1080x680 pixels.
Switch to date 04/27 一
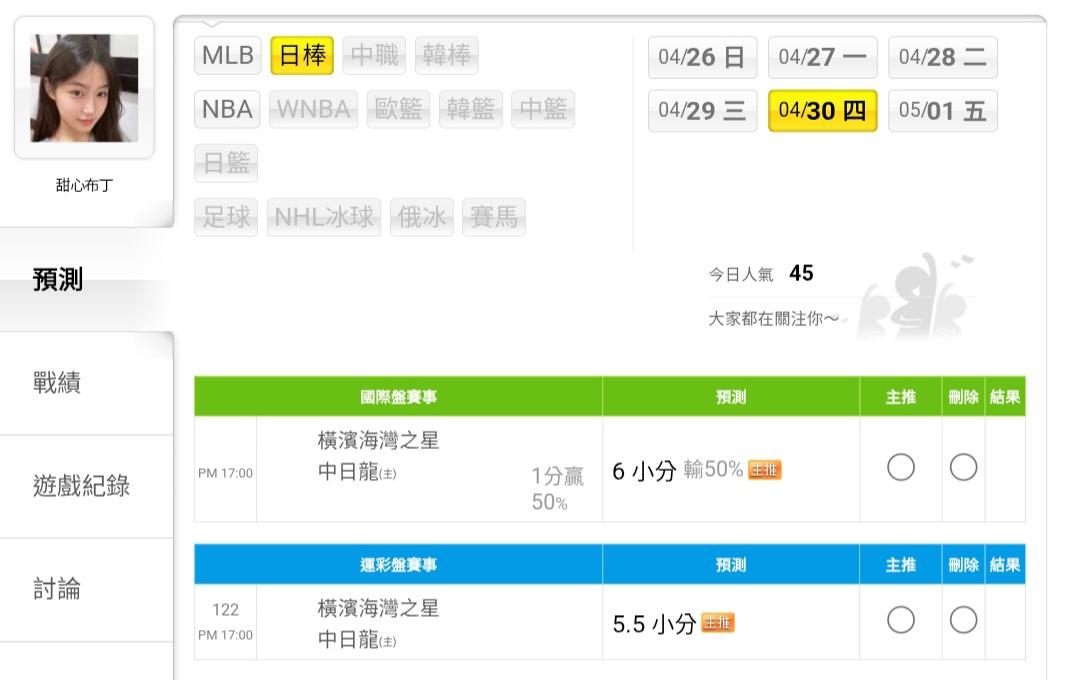click(822, 57)
